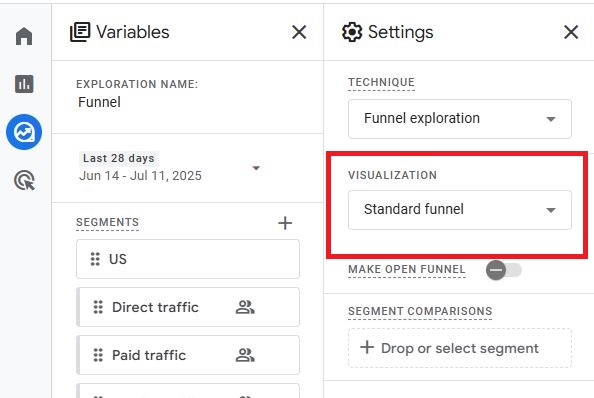594x398 pixels.
Task: Expand the Last 28 days date range
Action: pyautogui.click(x=256, y=168)
